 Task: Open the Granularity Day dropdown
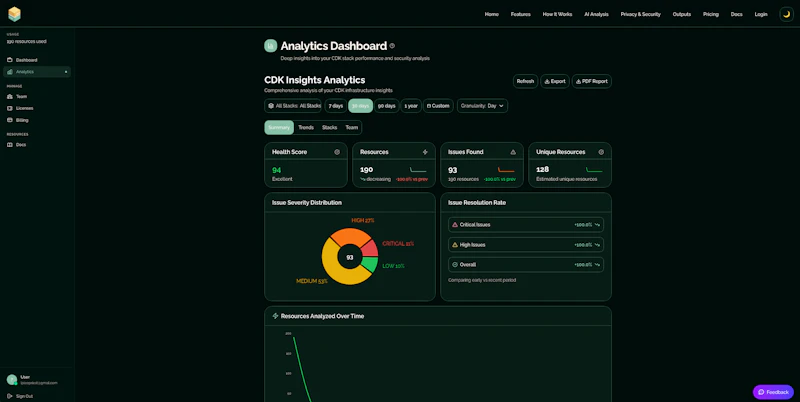pyautogui.click(x=482, y=106)
